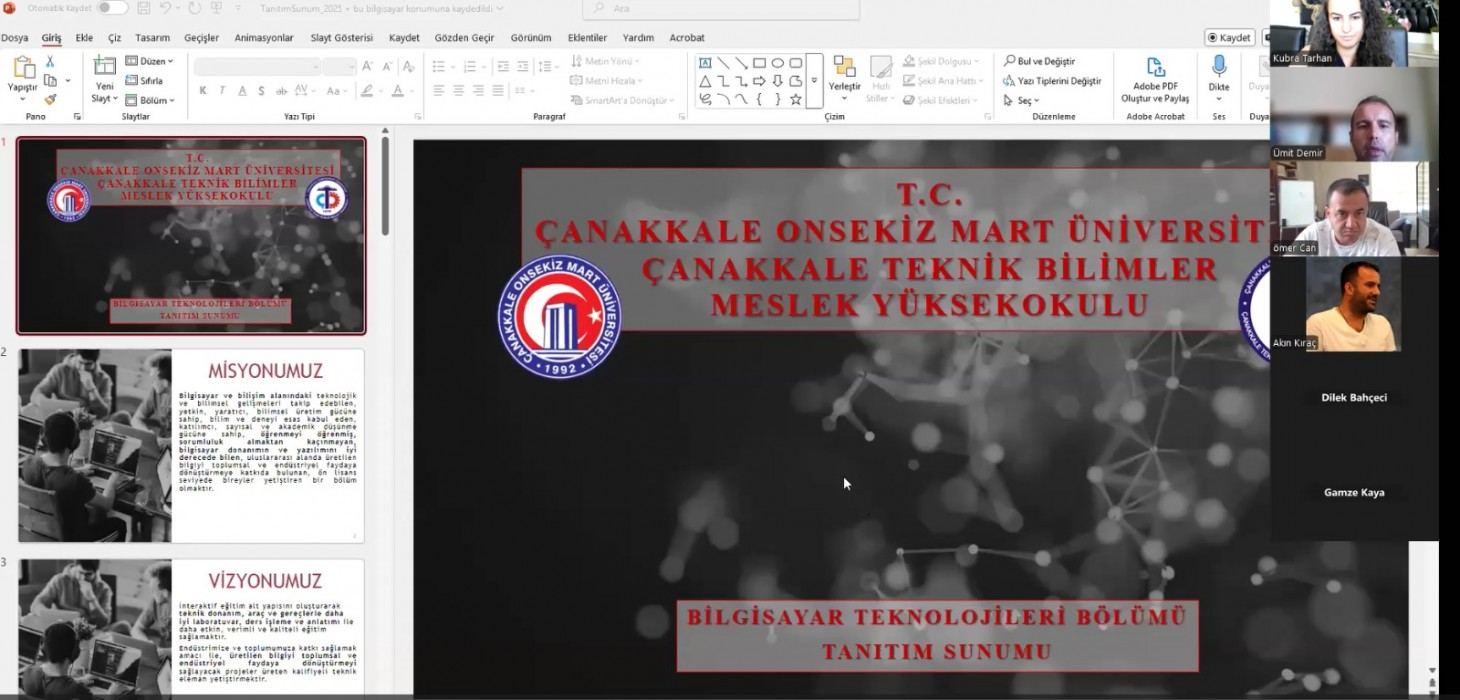The width and height of the screenshot is (1460, 700).
Task: Switch to the Geçişler tab
Action: [201, 38]
